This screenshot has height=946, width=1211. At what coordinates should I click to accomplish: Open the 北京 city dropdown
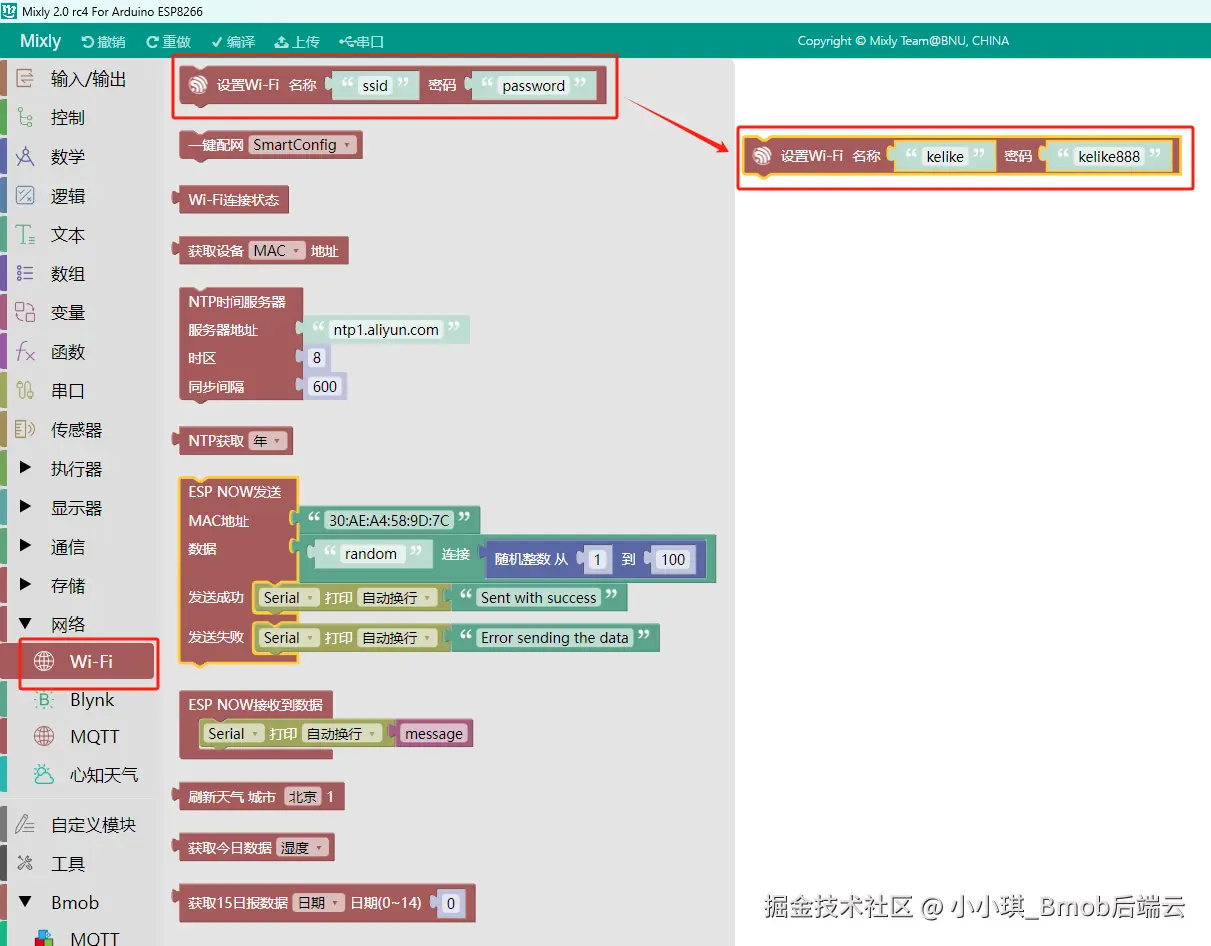(302, 797)
